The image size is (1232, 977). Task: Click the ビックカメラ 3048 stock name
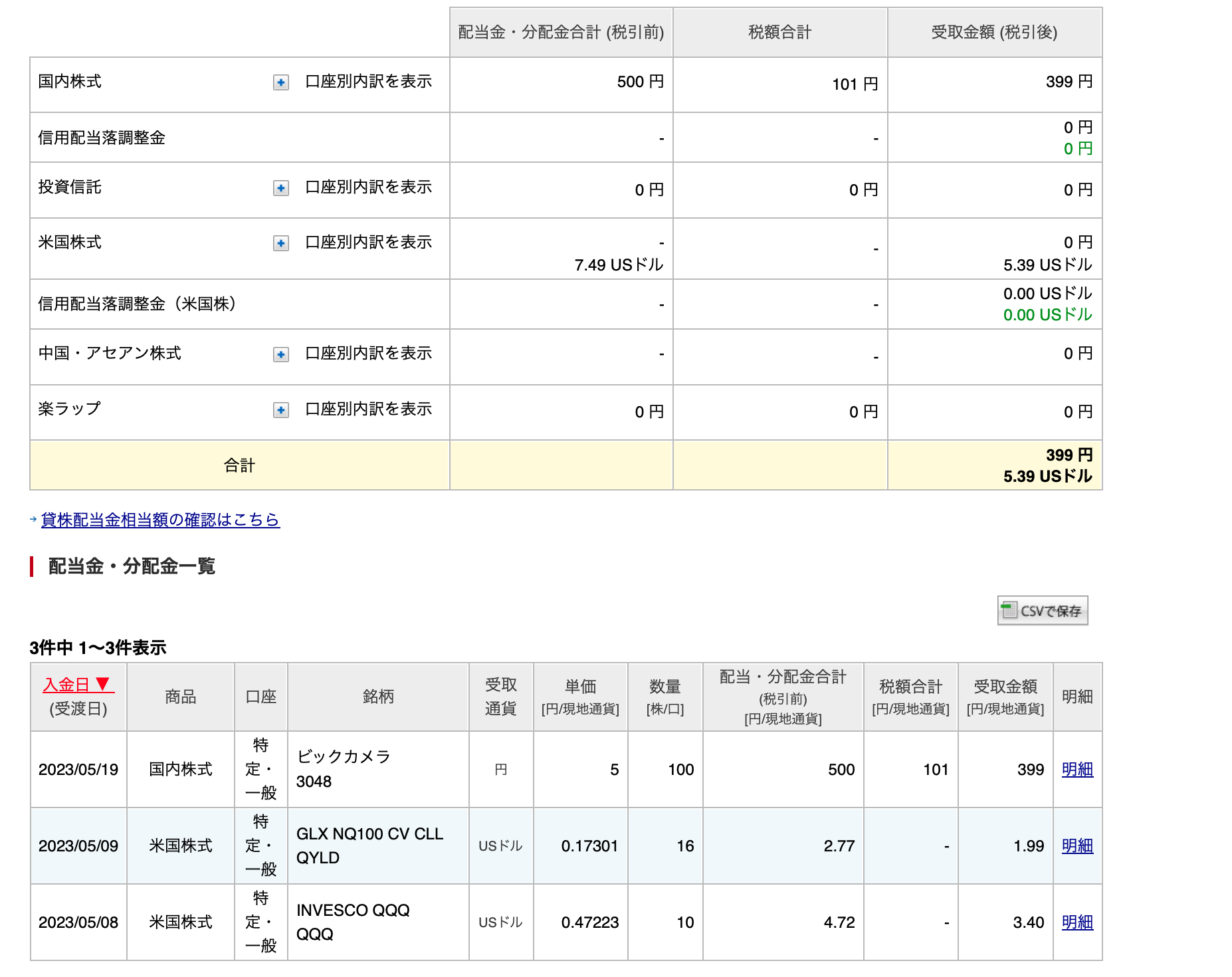pyautogui.click(x=344, y=769)
